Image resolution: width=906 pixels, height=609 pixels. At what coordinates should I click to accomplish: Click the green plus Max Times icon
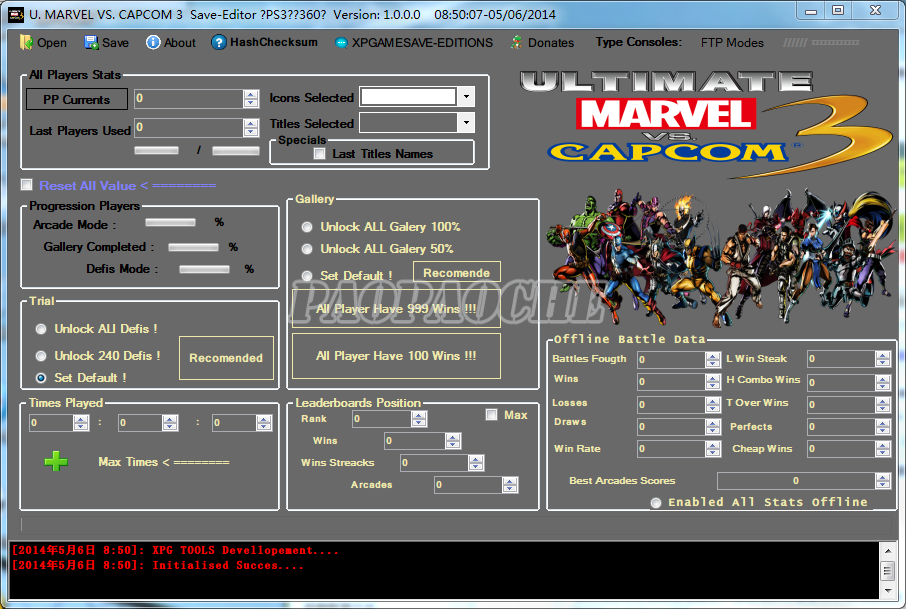point(56,461)
